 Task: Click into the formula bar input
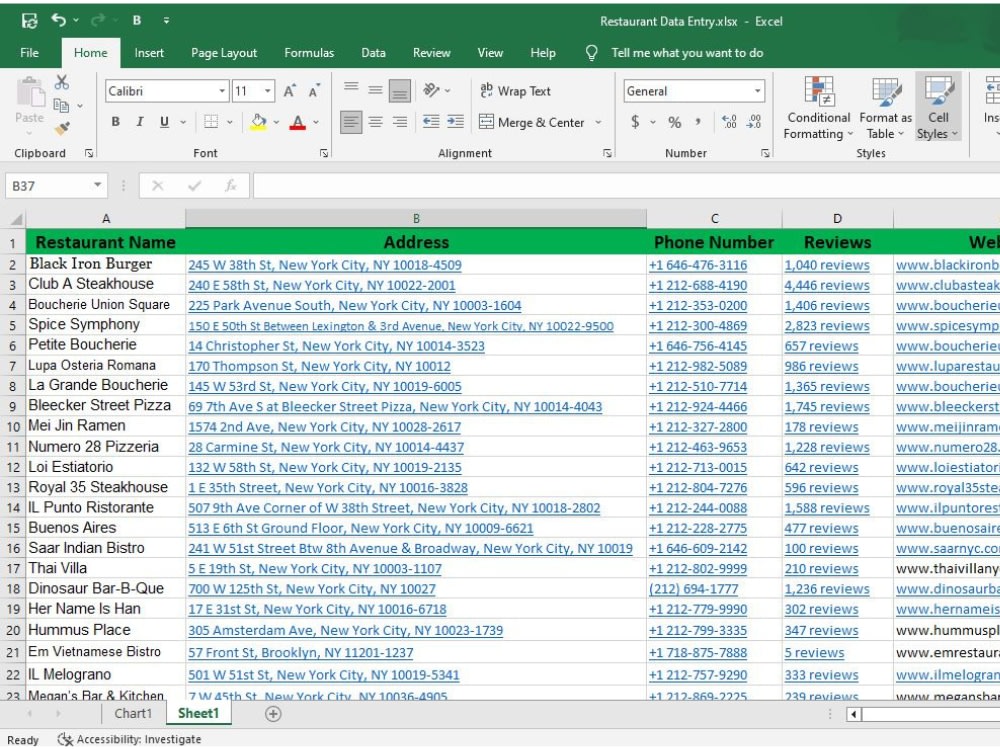click(x=626, y=186)
